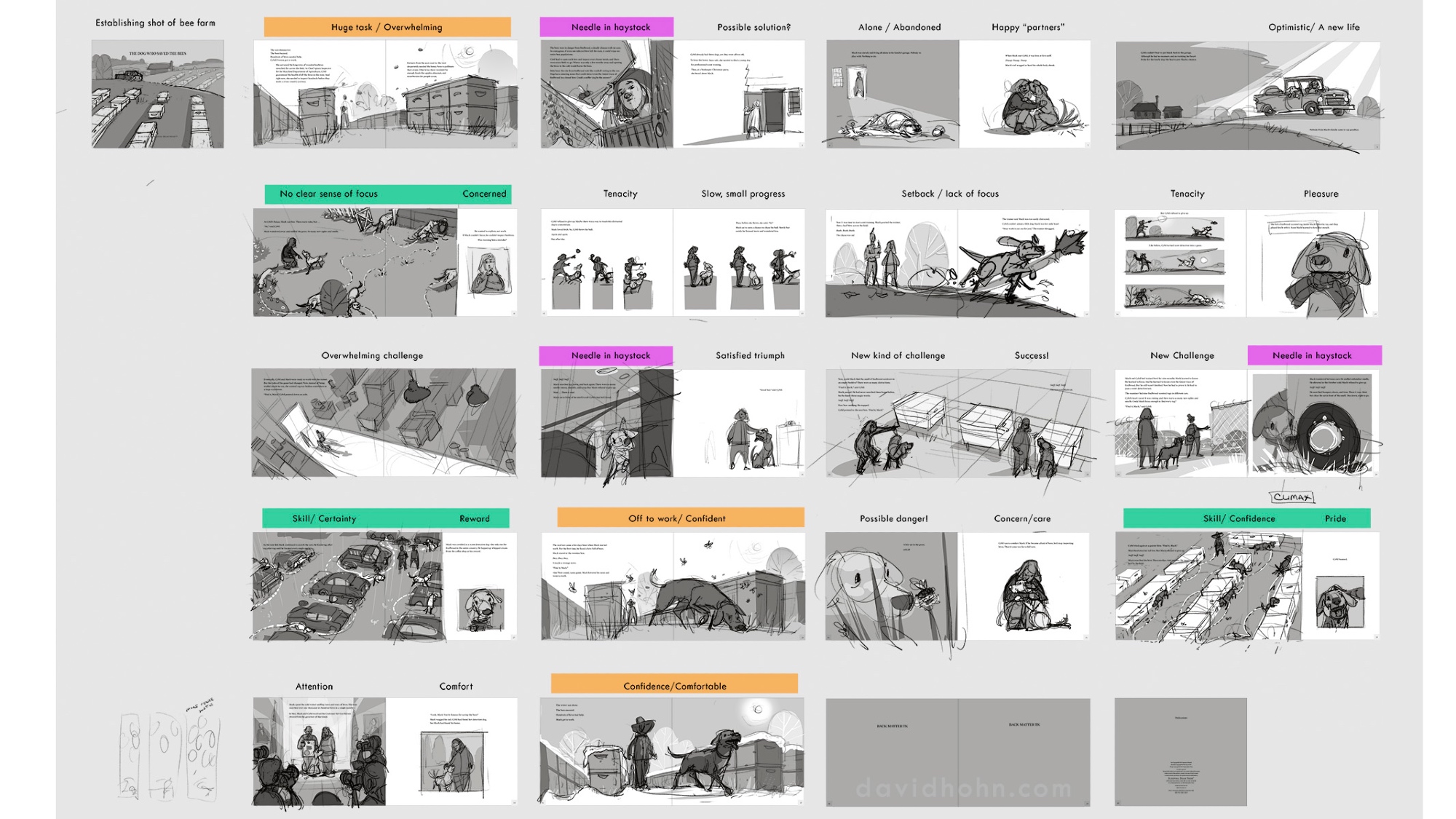This screenshot has height=819, width=1456.
Task: Click the 'Pleasure' dog close-up page
Action: [x=1312, y=263]
